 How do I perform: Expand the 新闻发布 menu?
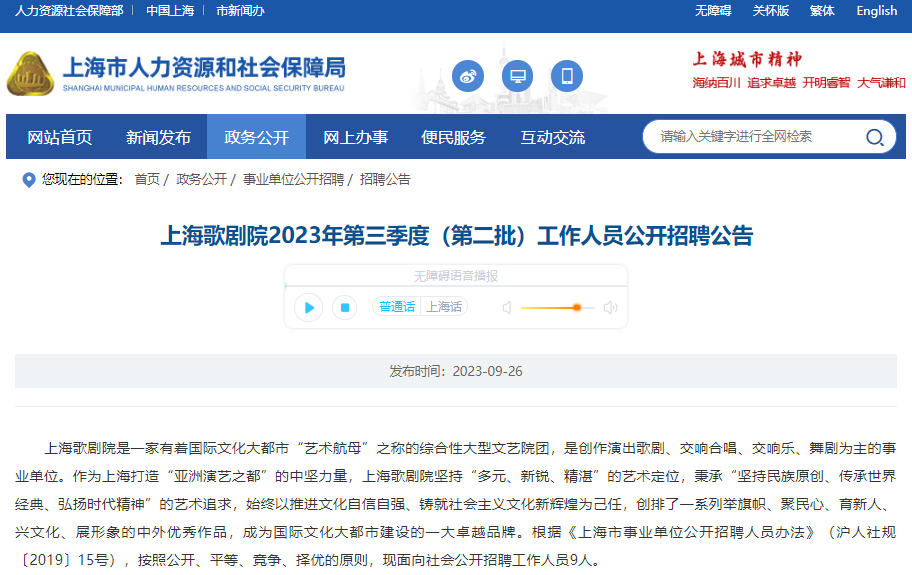click(158, 137)
